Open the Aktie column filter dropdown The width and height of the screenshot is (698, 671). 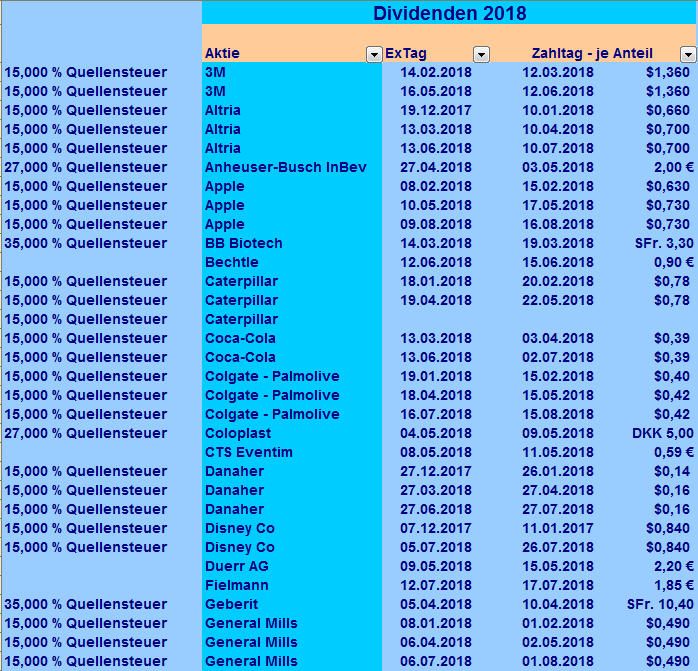tap(374, 55)
